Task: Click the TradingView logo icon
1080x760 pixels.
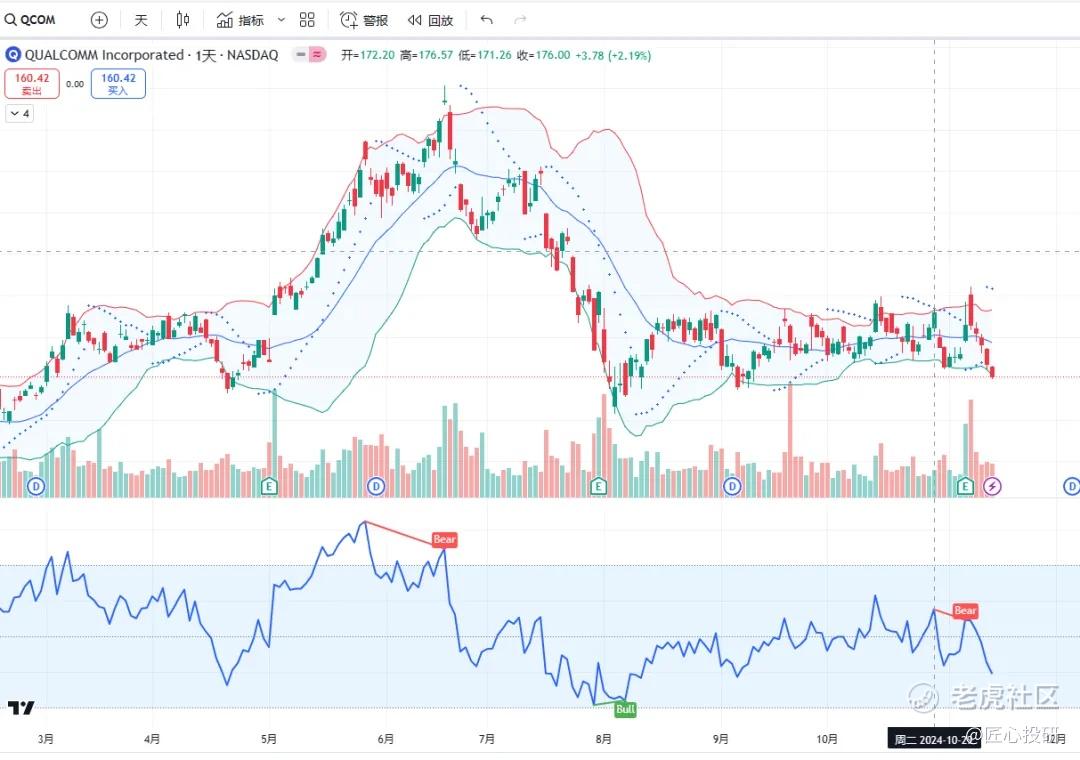Action: [21, 708]
